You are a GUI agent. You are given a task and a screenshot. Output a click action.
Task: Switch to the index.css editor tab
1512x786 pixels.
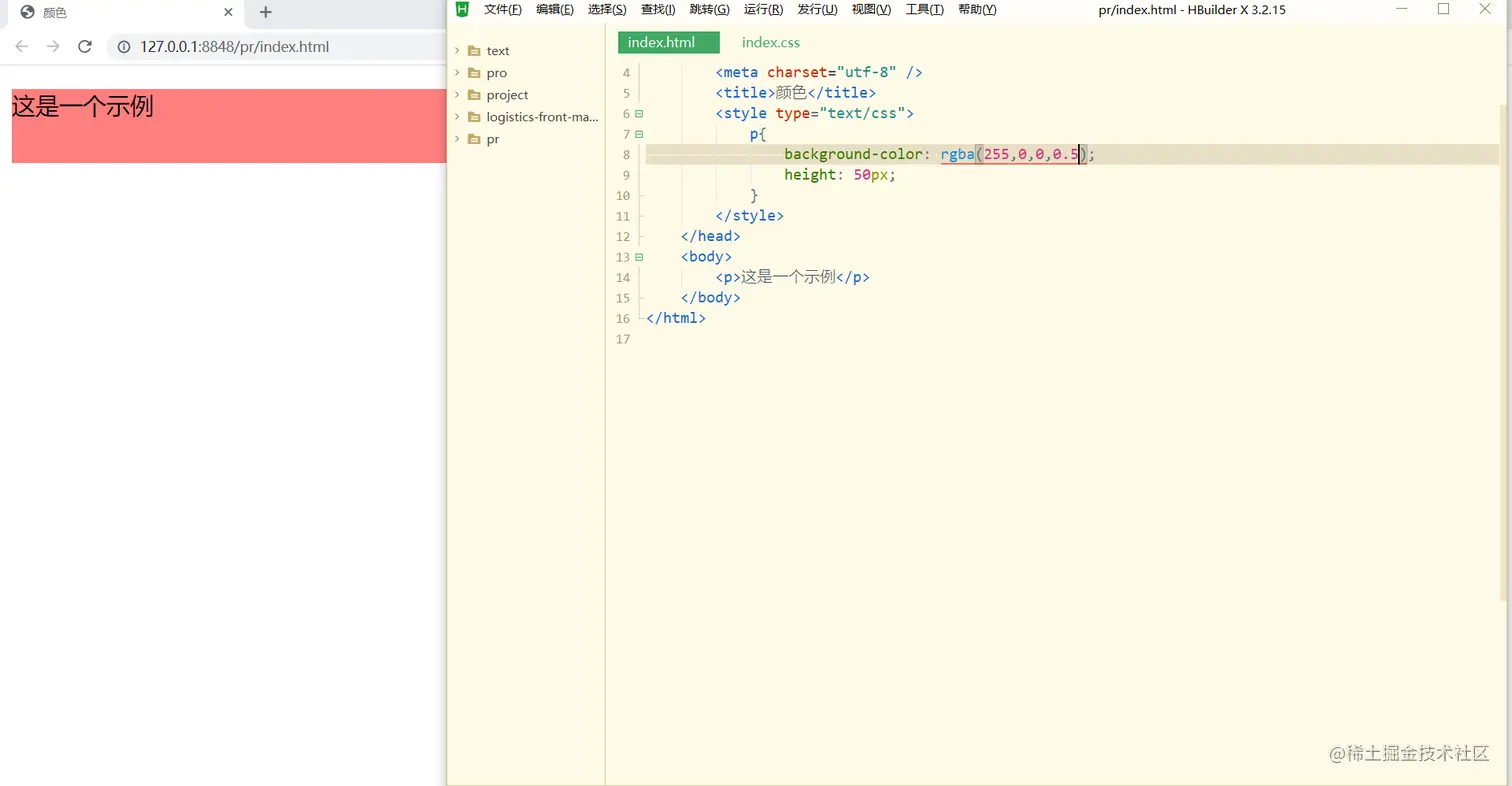click(771, 42)
